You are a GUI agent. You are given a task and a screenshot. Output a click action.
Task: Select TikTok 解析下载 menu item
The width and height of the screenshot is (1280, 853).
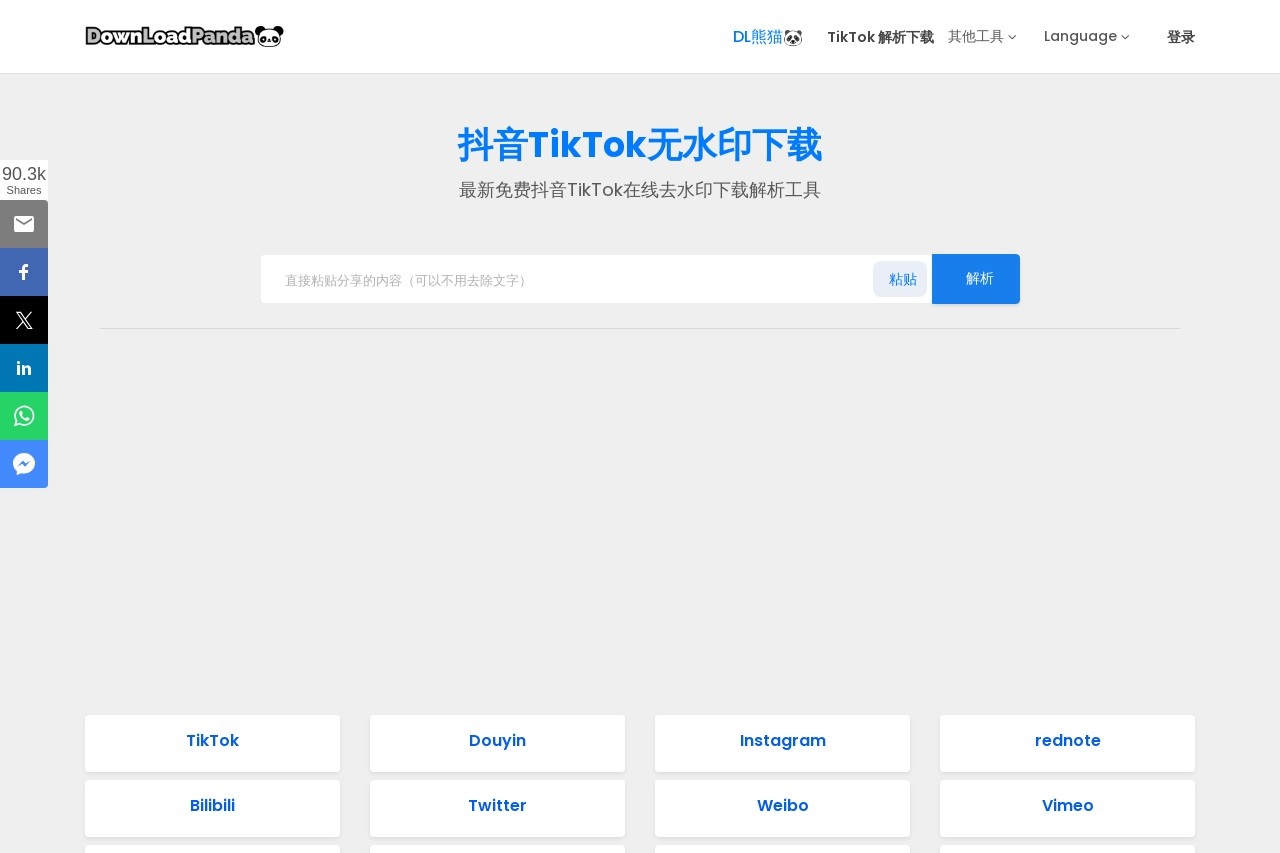[880, 37]
